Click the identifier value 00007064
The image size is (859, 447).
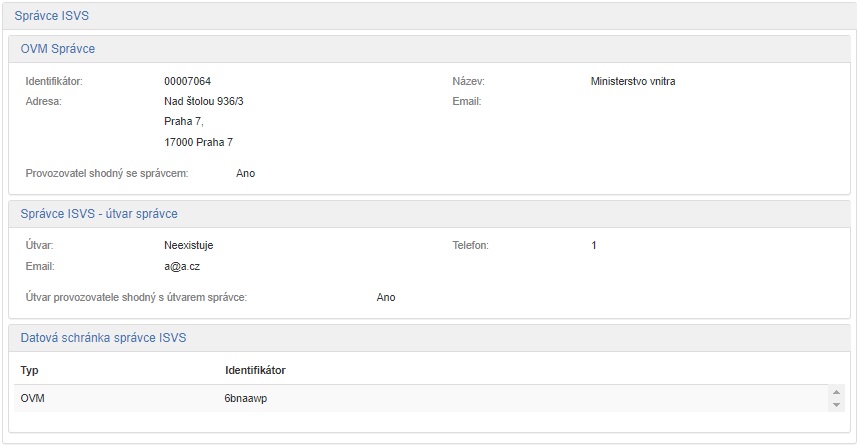click(187, 81)
